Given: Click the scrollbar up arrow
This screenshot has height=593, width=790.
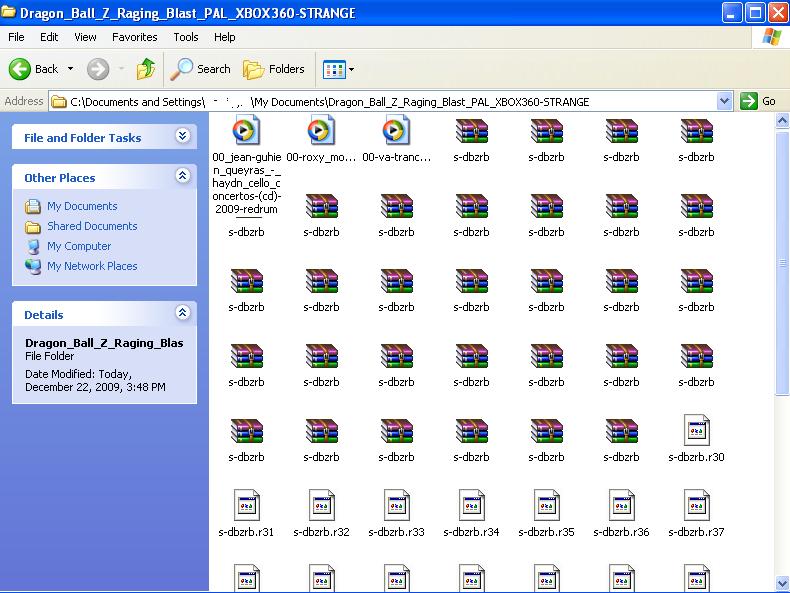Looking at the screenshot, I should (782, 120).
